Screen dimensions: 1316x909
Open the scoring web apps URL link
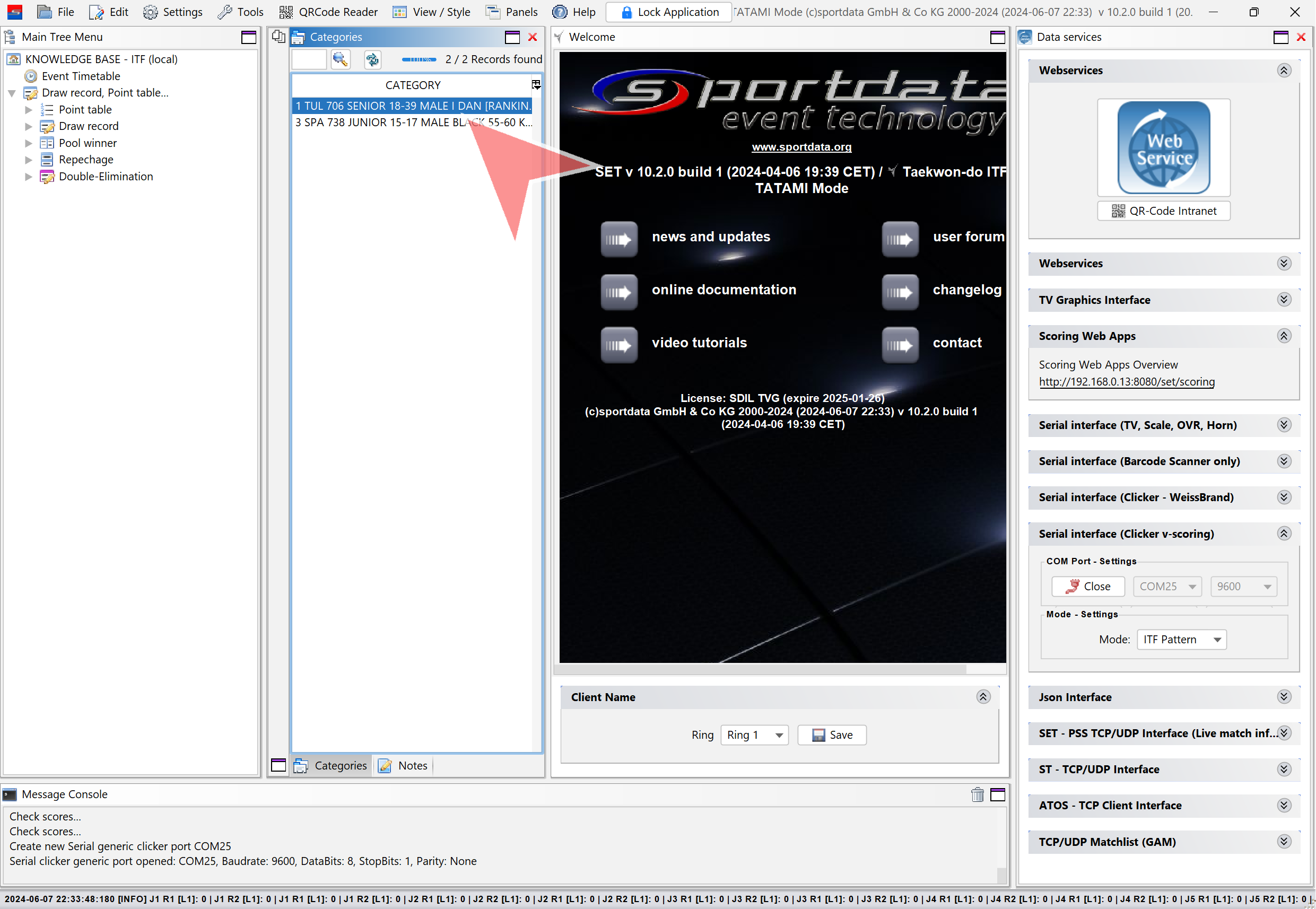tap(1126, 382)
